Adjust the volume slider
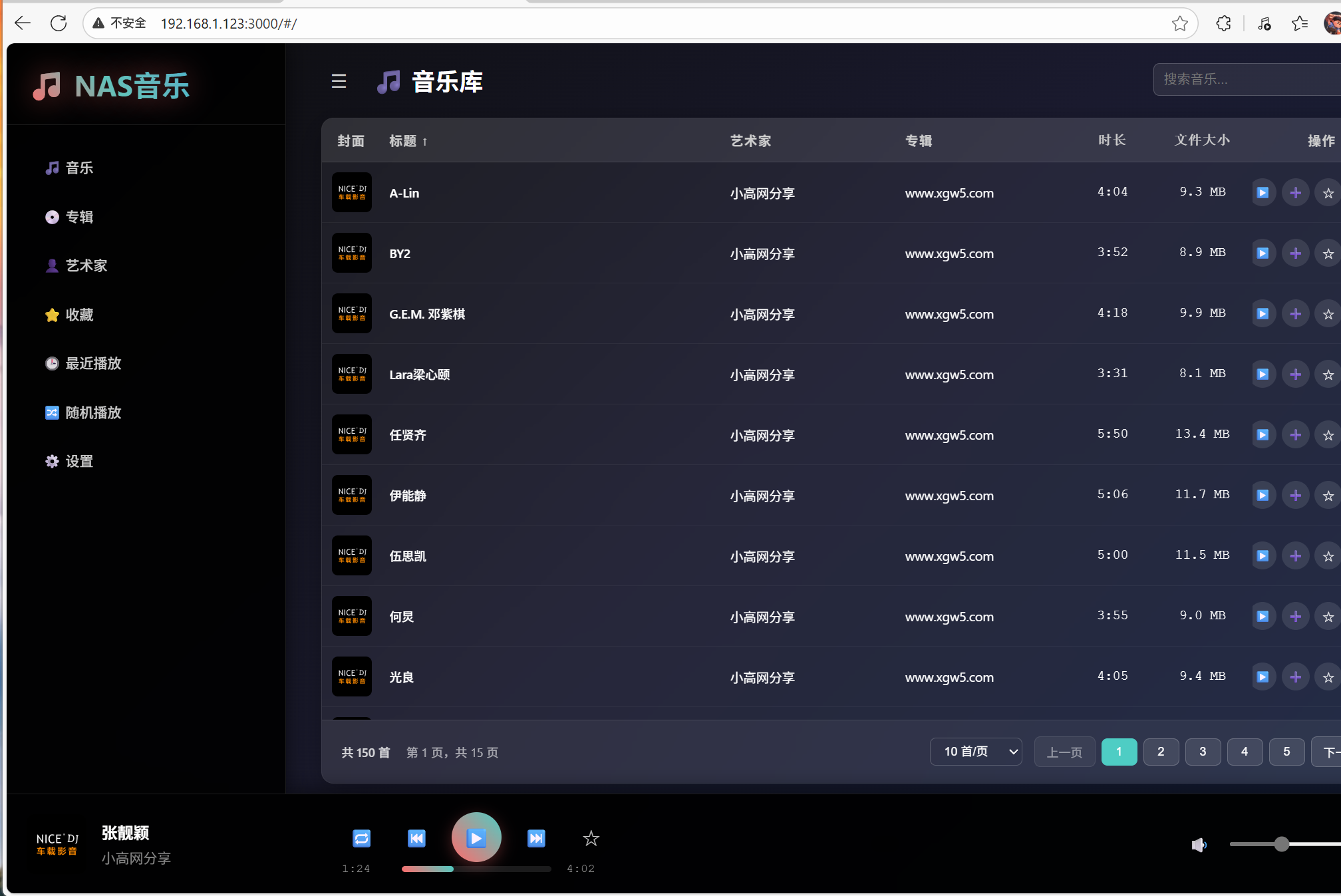 1280,845
